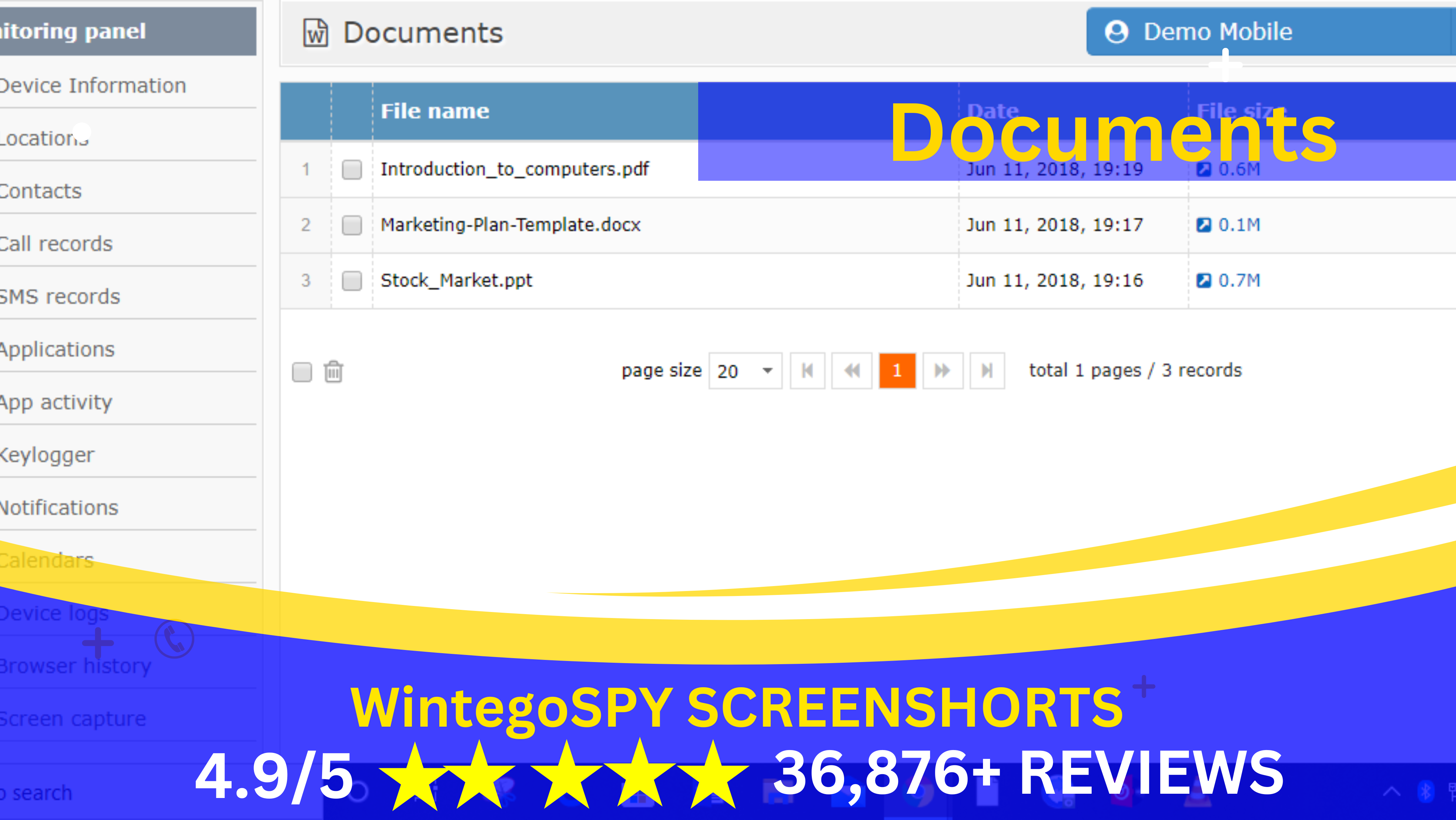Open App activity section
This screenshot has width=1456, height=820.
[x=56, y=402]
